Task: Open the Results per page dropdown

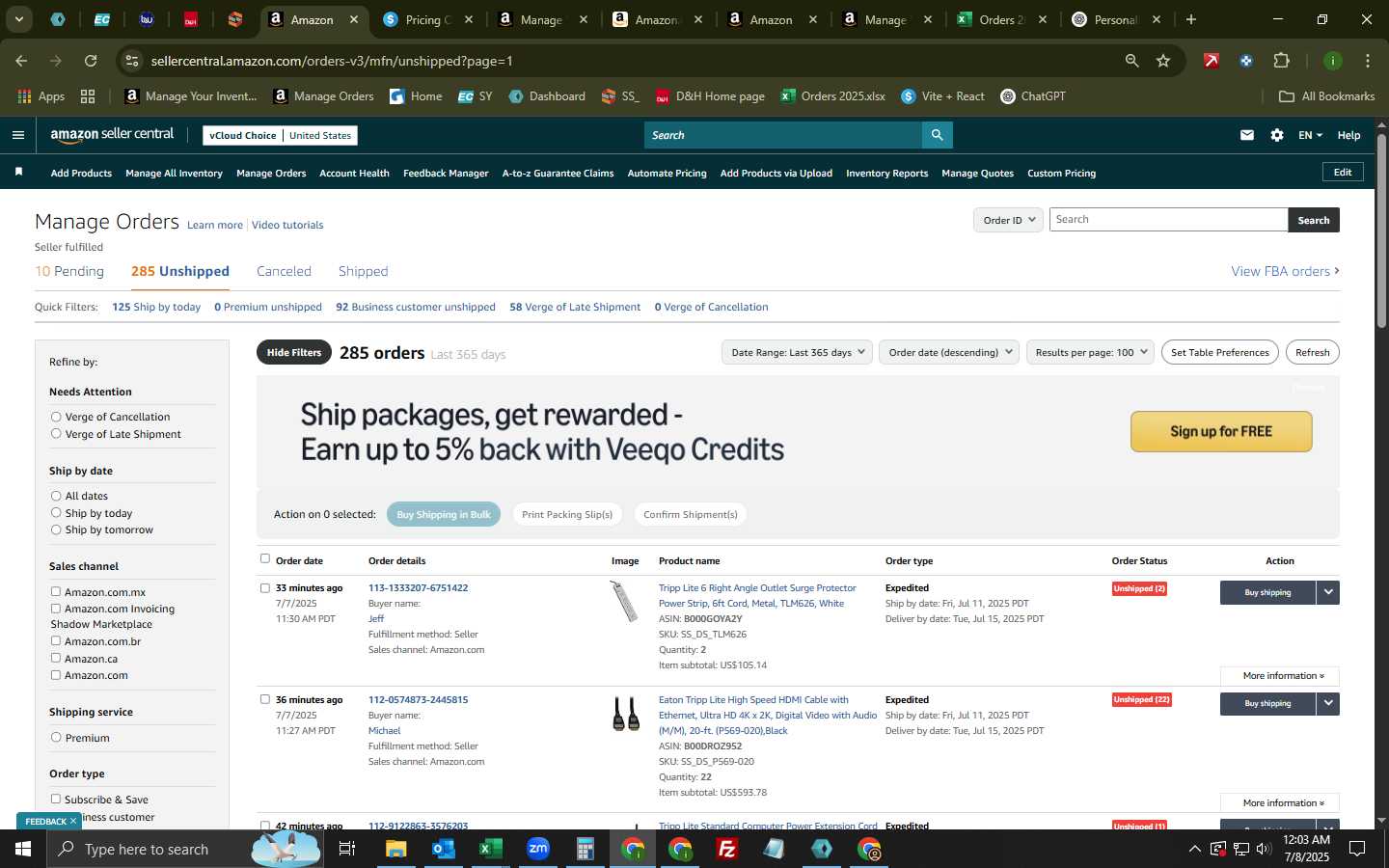Action: [1090, 352]
